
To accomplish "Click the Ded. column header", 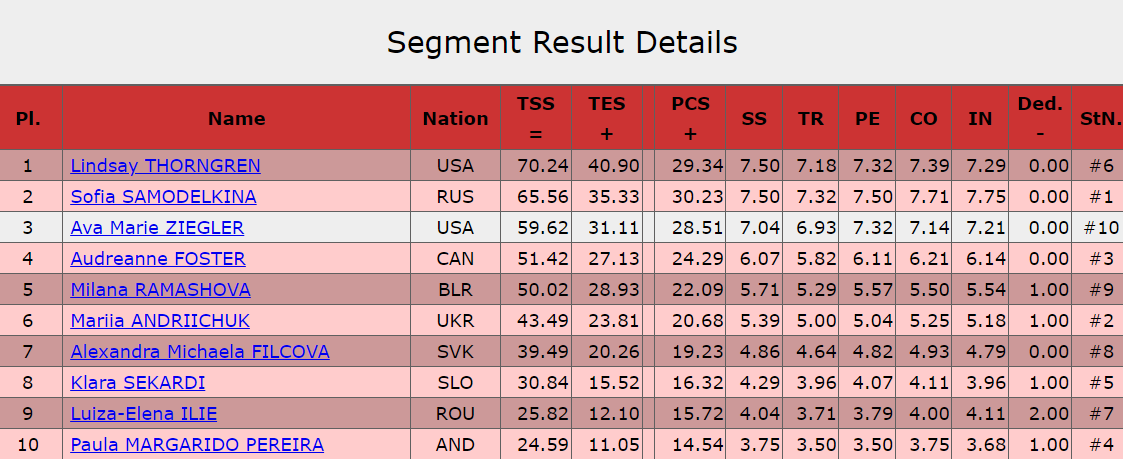I will (1040, 104).
